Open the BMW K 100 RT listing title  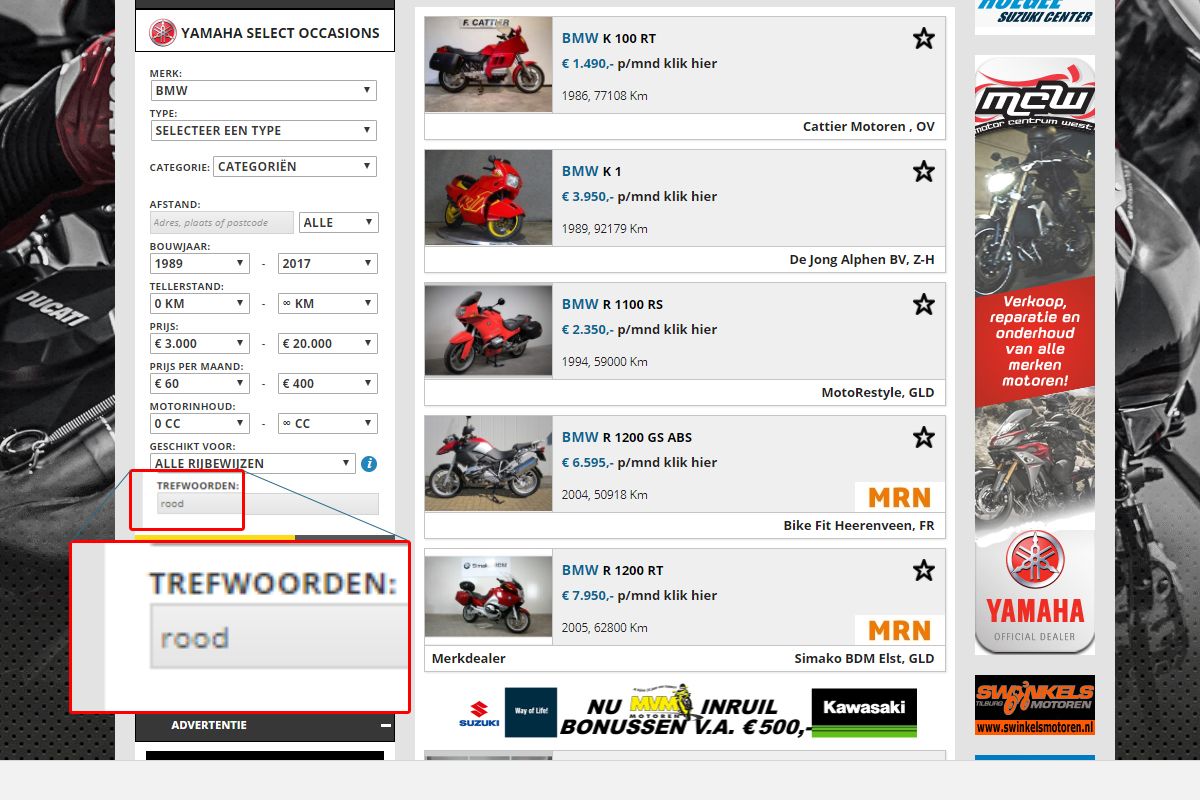(608, 39)
